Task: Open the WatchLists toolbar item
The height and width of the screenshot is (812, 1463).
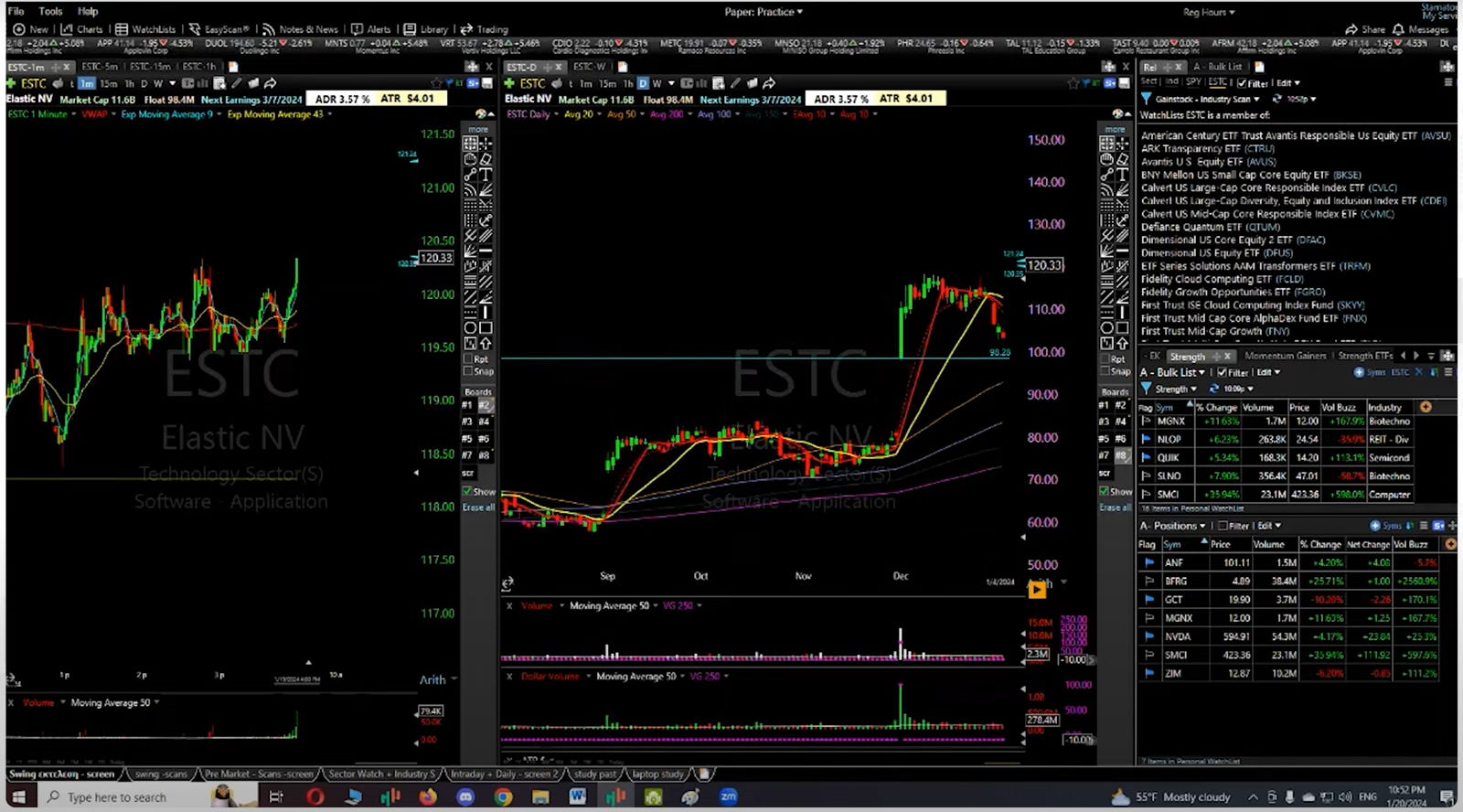Action: 145,29
